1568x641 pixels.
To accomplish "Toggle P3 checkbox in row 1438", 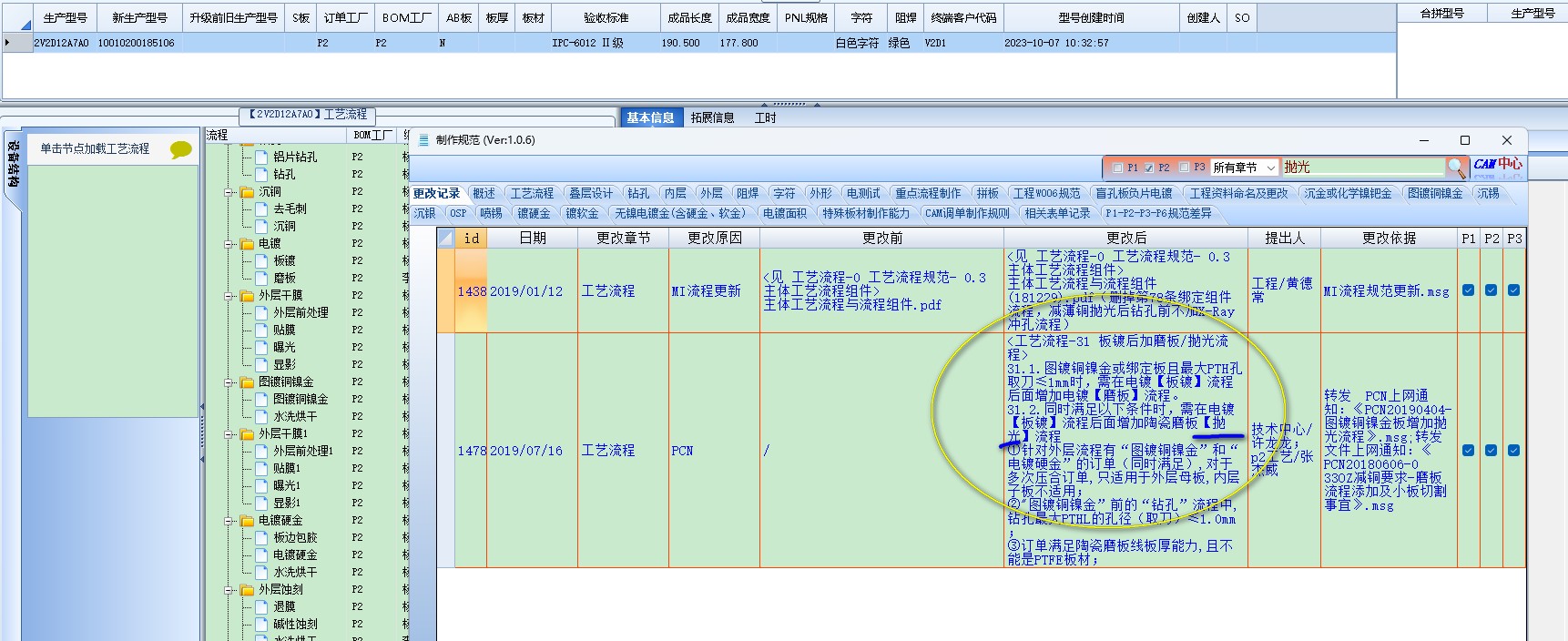I will [1513, 290].
